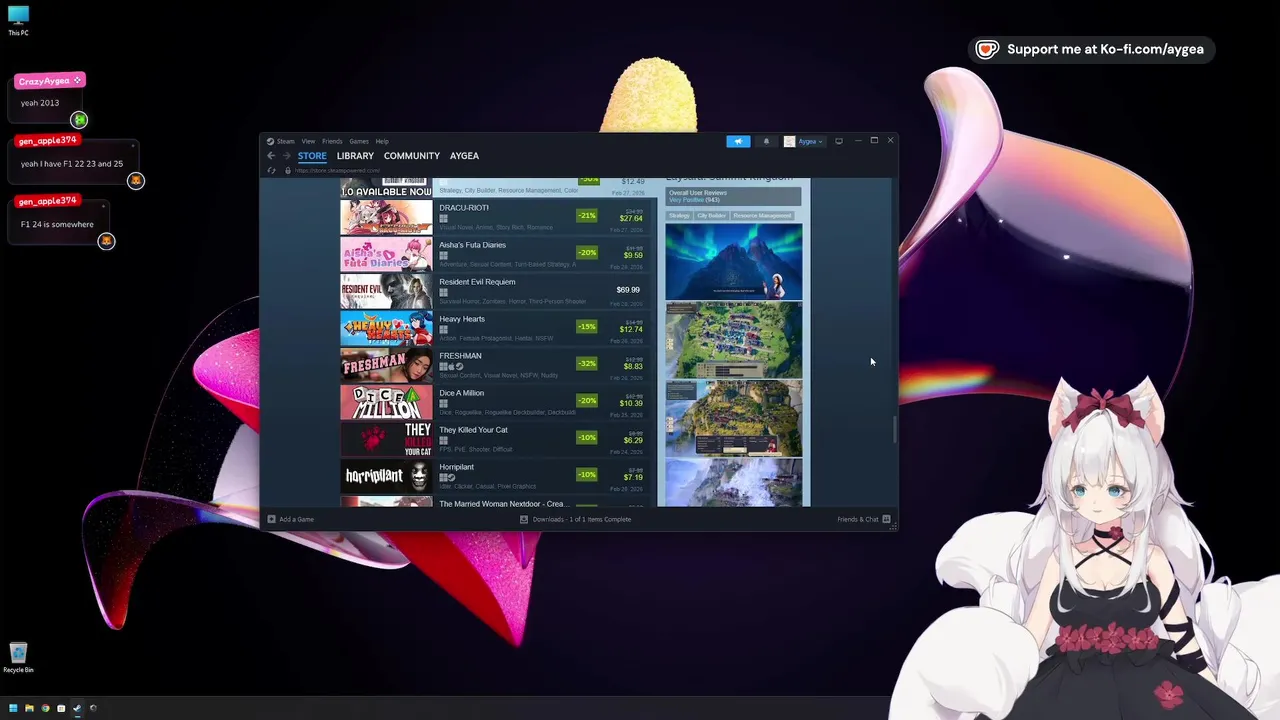Click the 'F1 24 is somewhere' chat message
This screenshot has height=720, width=1280.
[57, 224]
